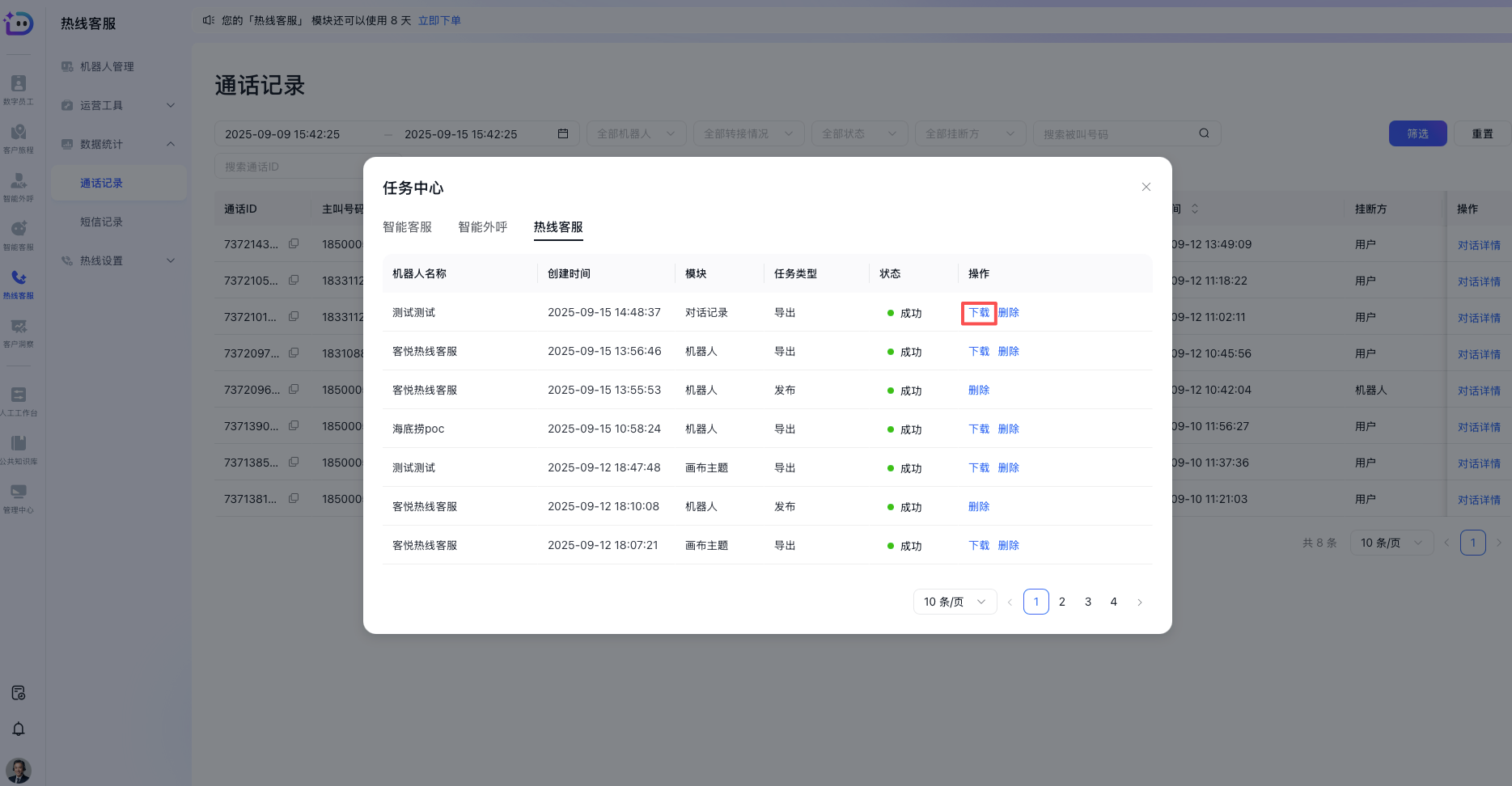Open the calendar icon in date range picker
This screenshot has width=1512, height=786.
563,133
